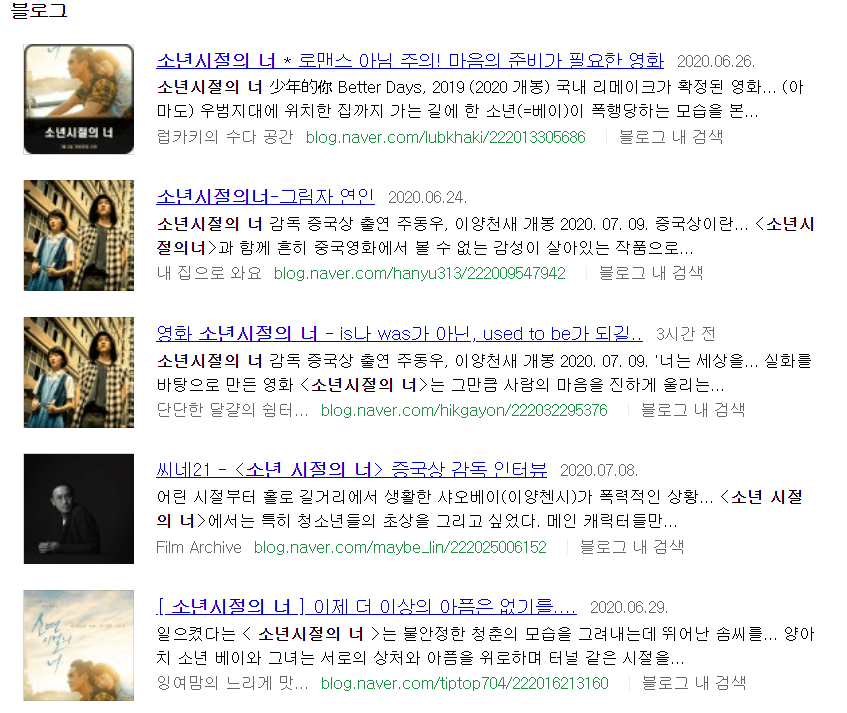Click the date 2020.07.08.

click(599, 470)
